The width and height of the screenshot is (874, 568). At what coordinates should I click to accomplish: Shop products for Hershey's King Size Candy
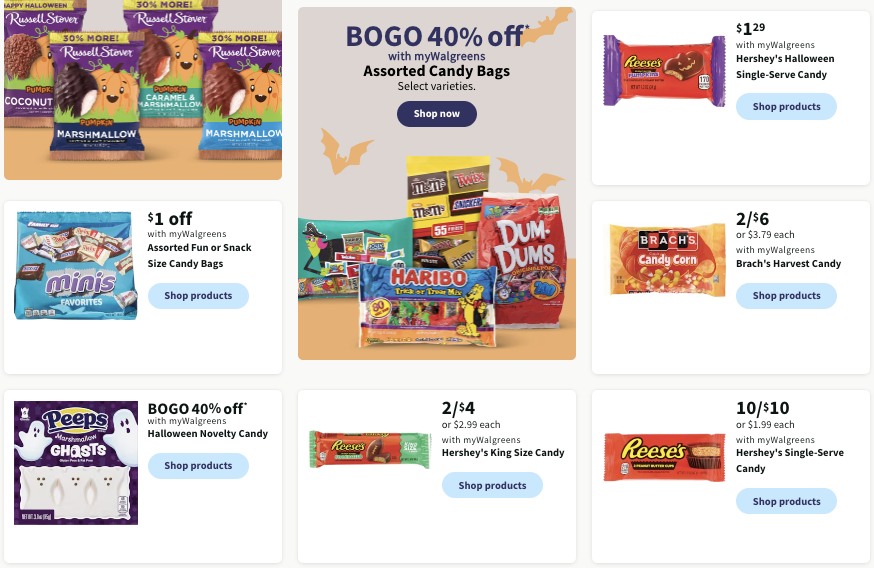point(492,485)
